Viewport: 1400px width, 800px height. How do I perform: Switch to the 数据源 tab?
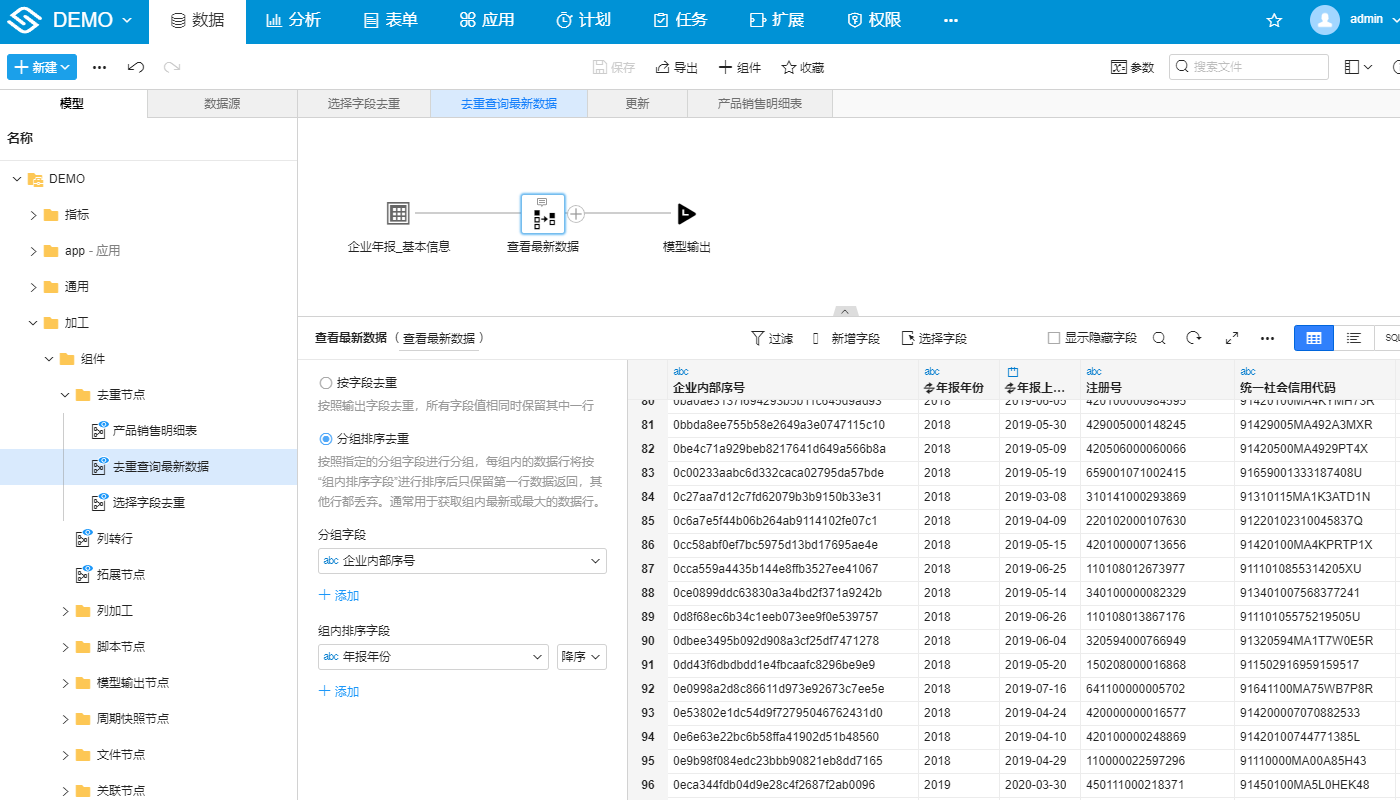222,104
